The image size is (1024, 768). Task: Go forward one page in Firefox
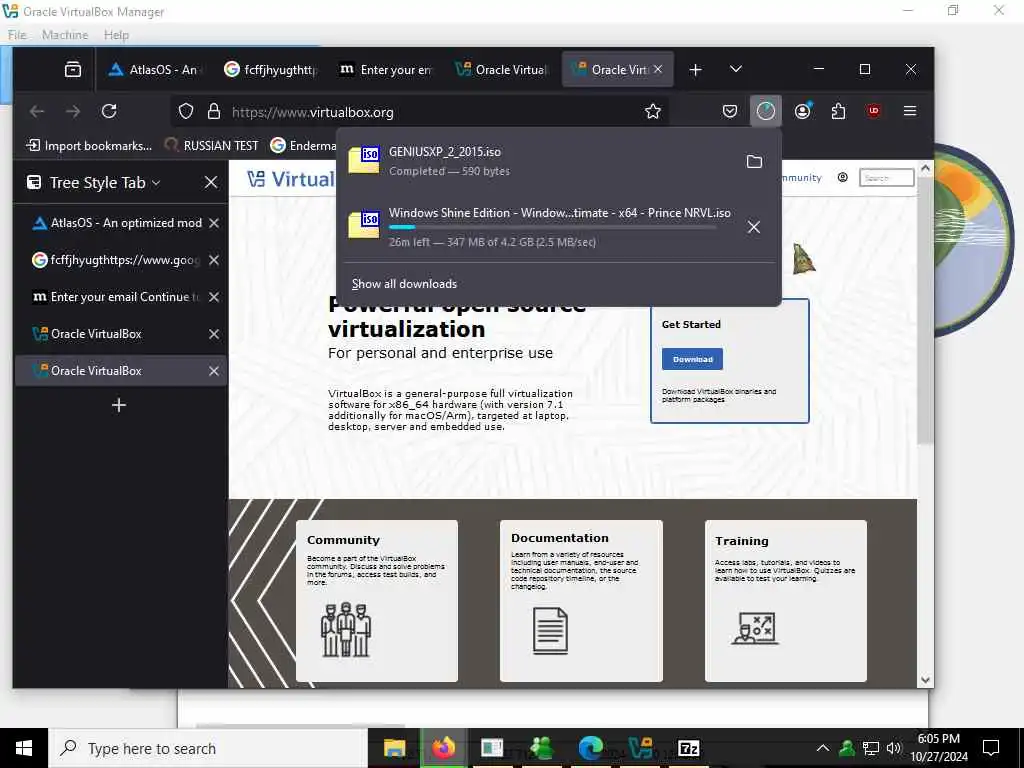pos(72,112)
